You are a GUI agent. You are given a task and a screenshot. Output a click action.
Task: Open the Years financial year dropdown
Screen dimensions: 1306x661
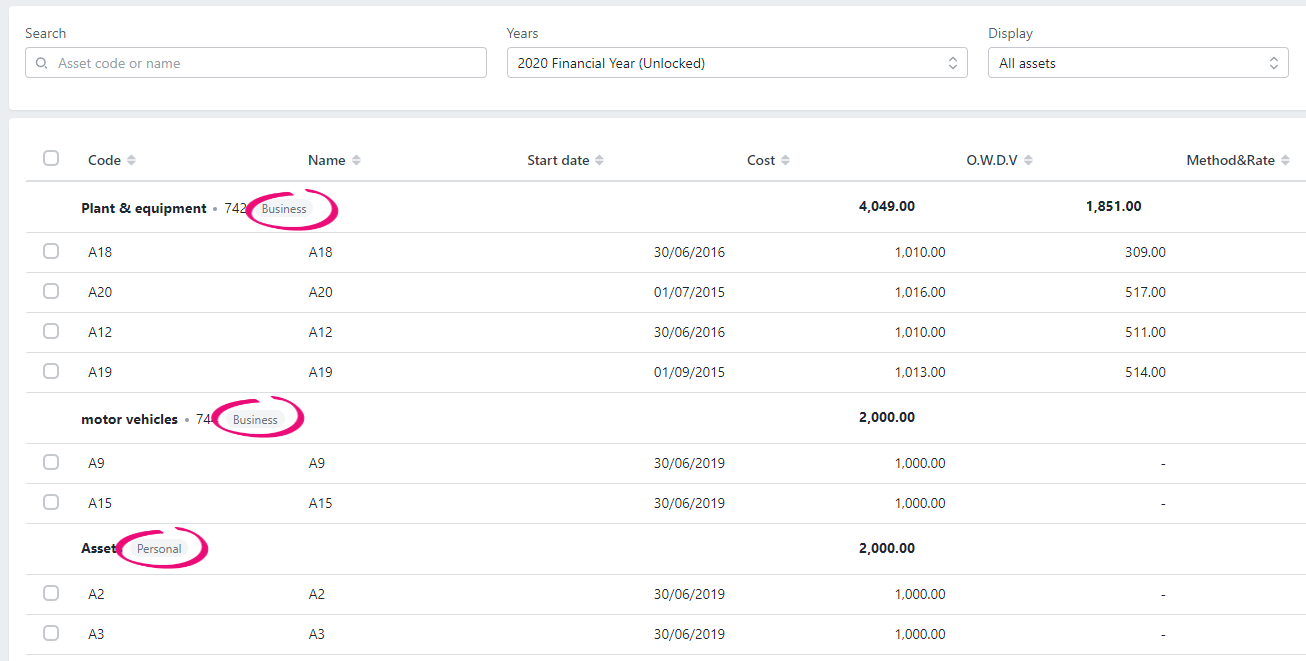[736, 63]
